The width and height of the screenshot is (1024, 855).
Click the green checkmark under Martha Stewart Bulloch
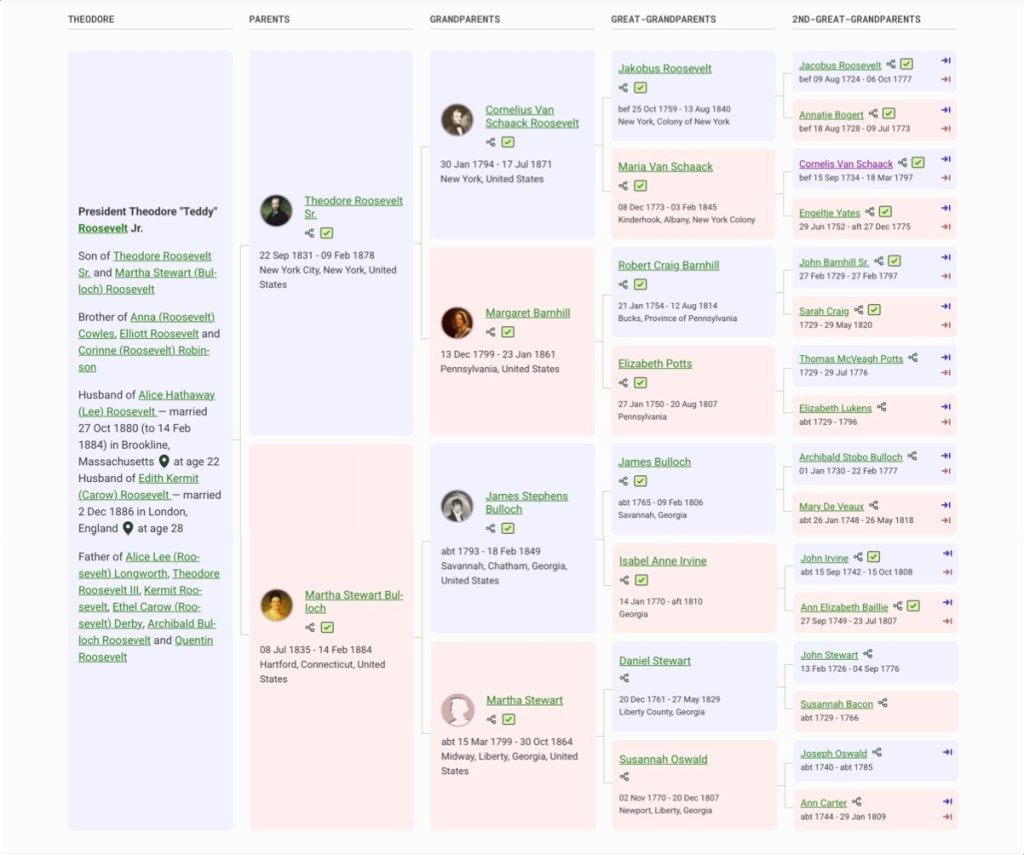[327, 627]
